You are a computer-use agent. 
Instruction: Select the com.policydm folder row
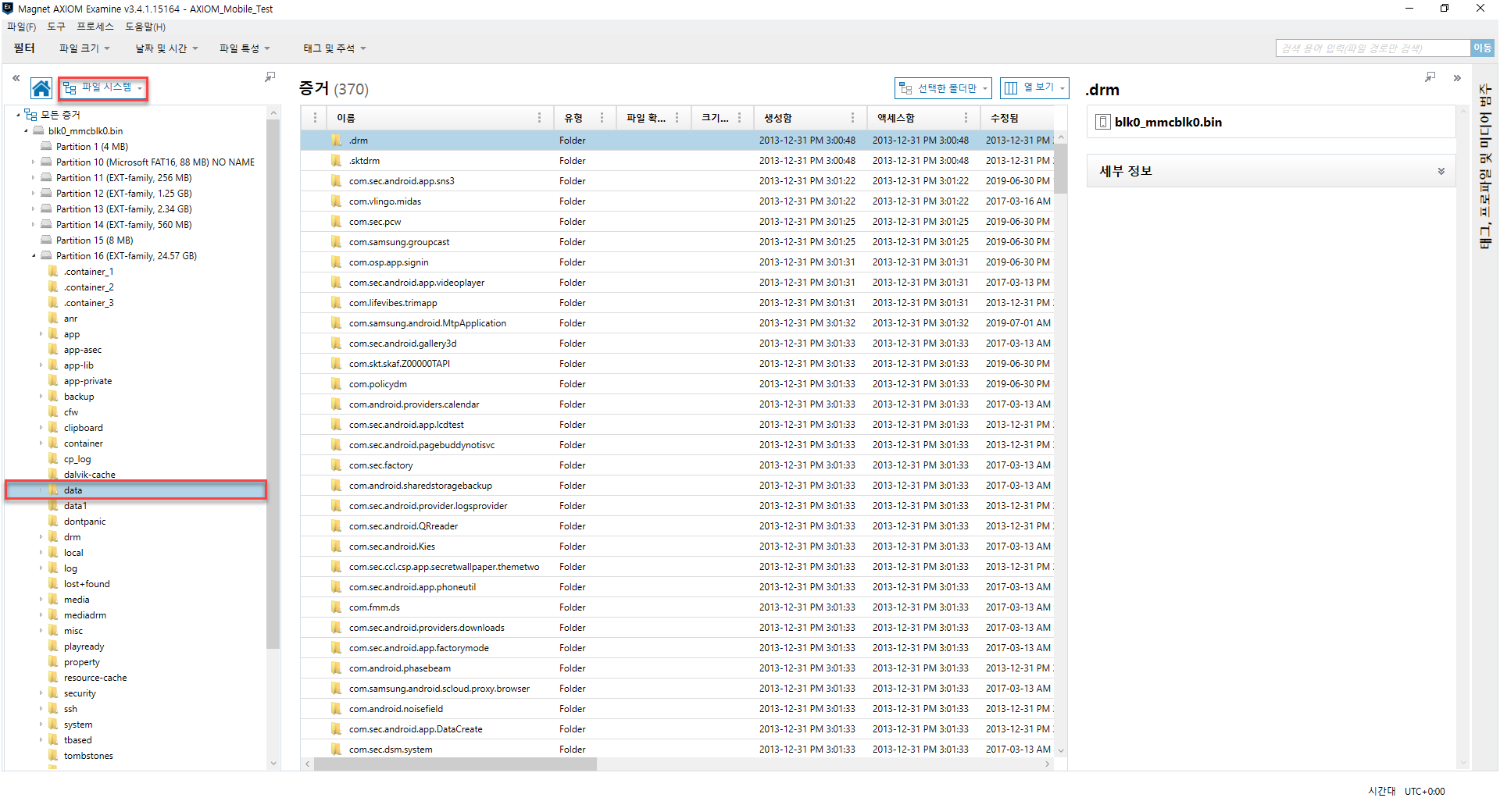coord(677,384)
